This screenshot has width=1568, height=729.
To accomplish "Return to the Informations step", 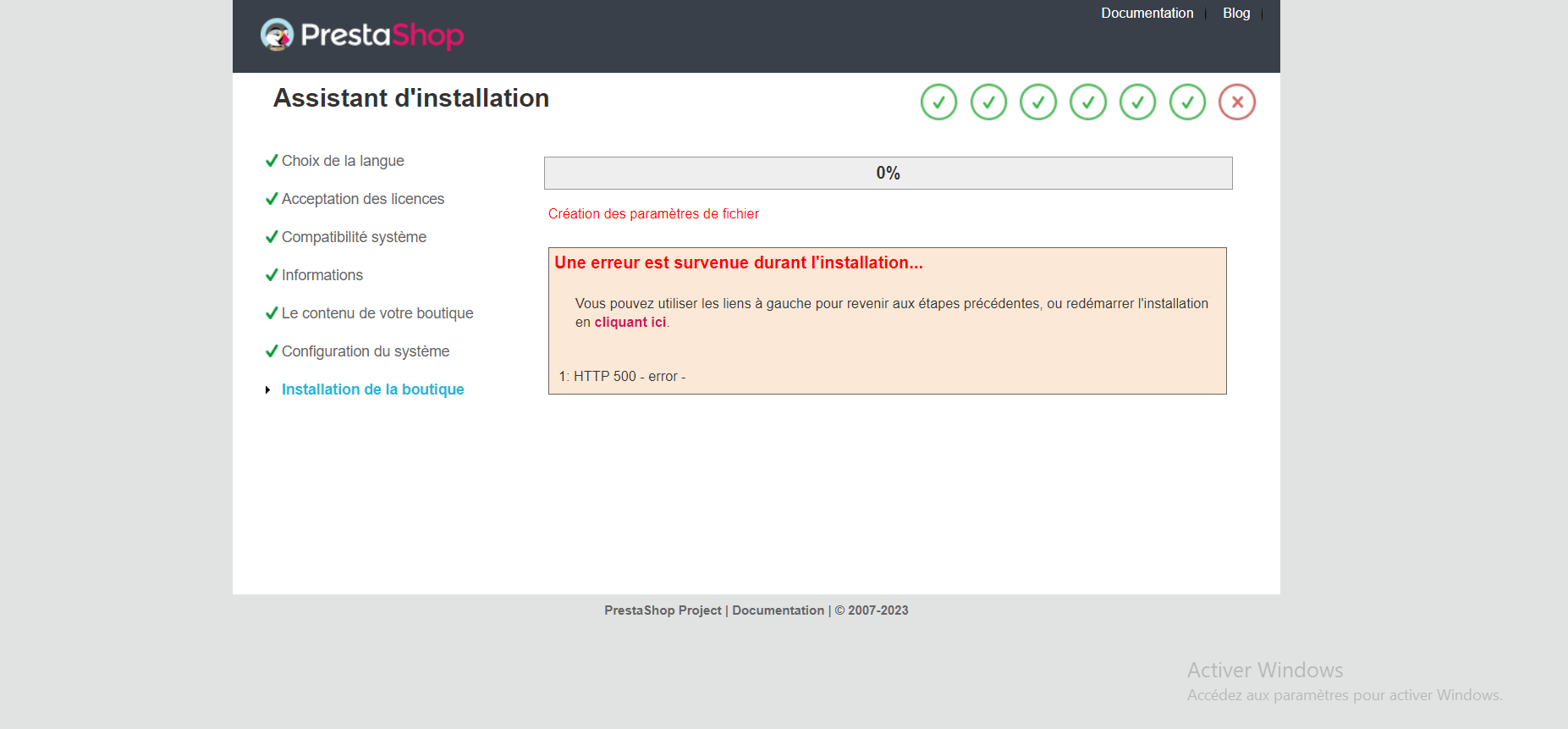I will coord(322,275).
